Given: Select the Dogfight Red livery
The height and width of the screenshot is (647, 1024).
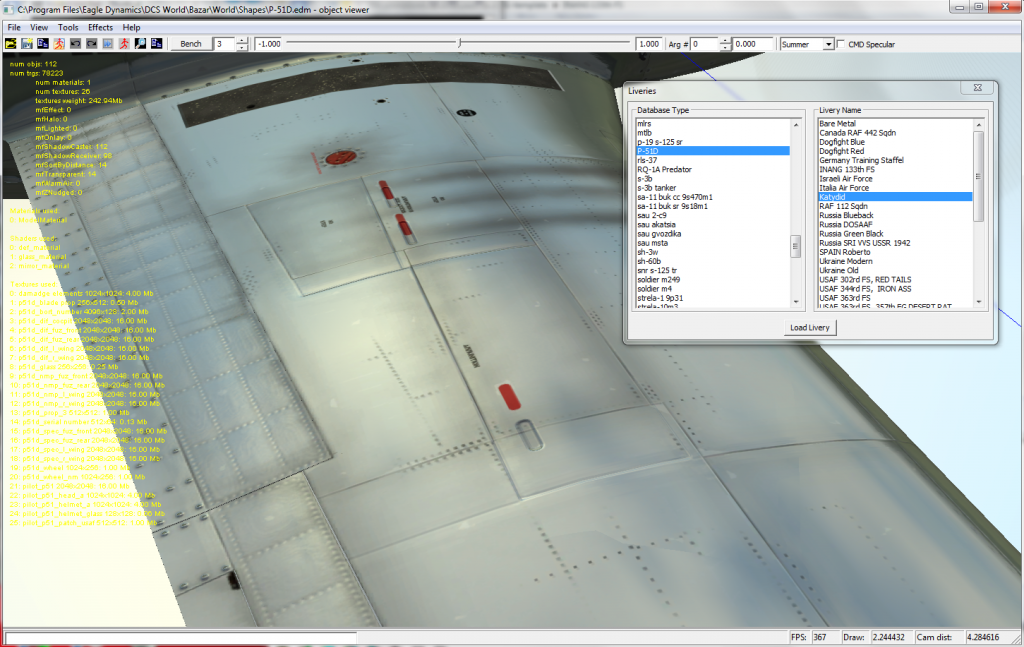Looking at the screenshot, I should click(x=840, y=151).
